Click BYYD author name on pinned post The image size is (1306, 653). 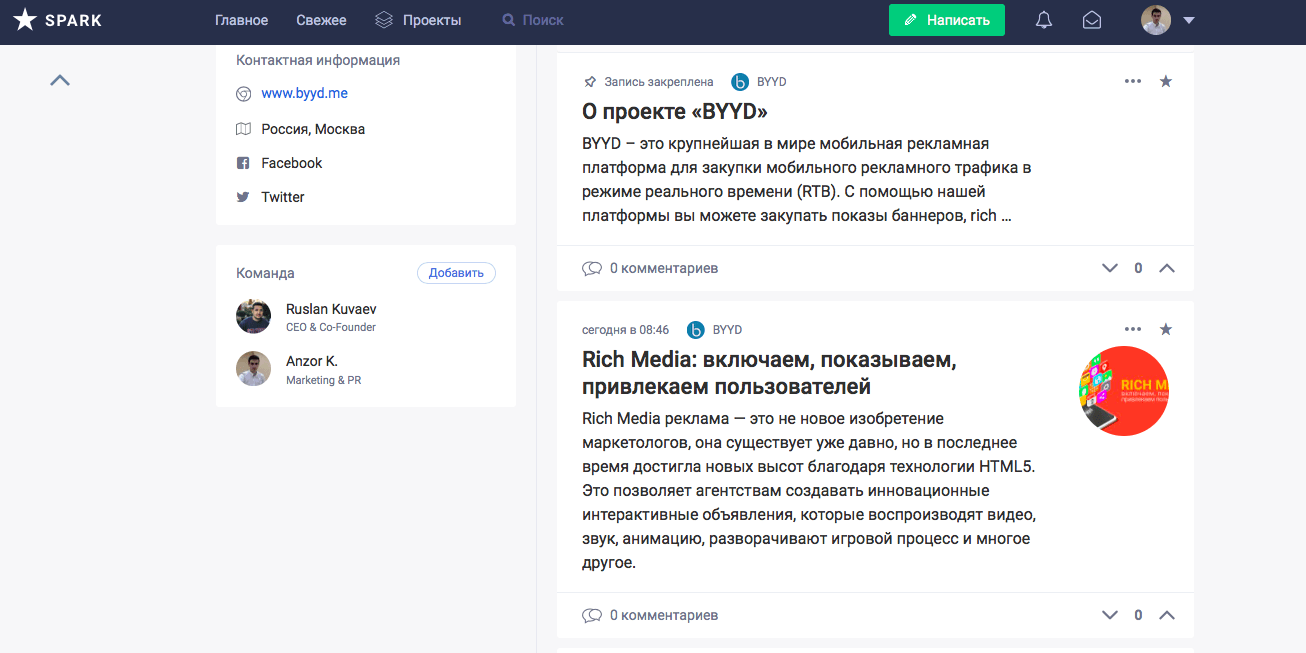771,82
